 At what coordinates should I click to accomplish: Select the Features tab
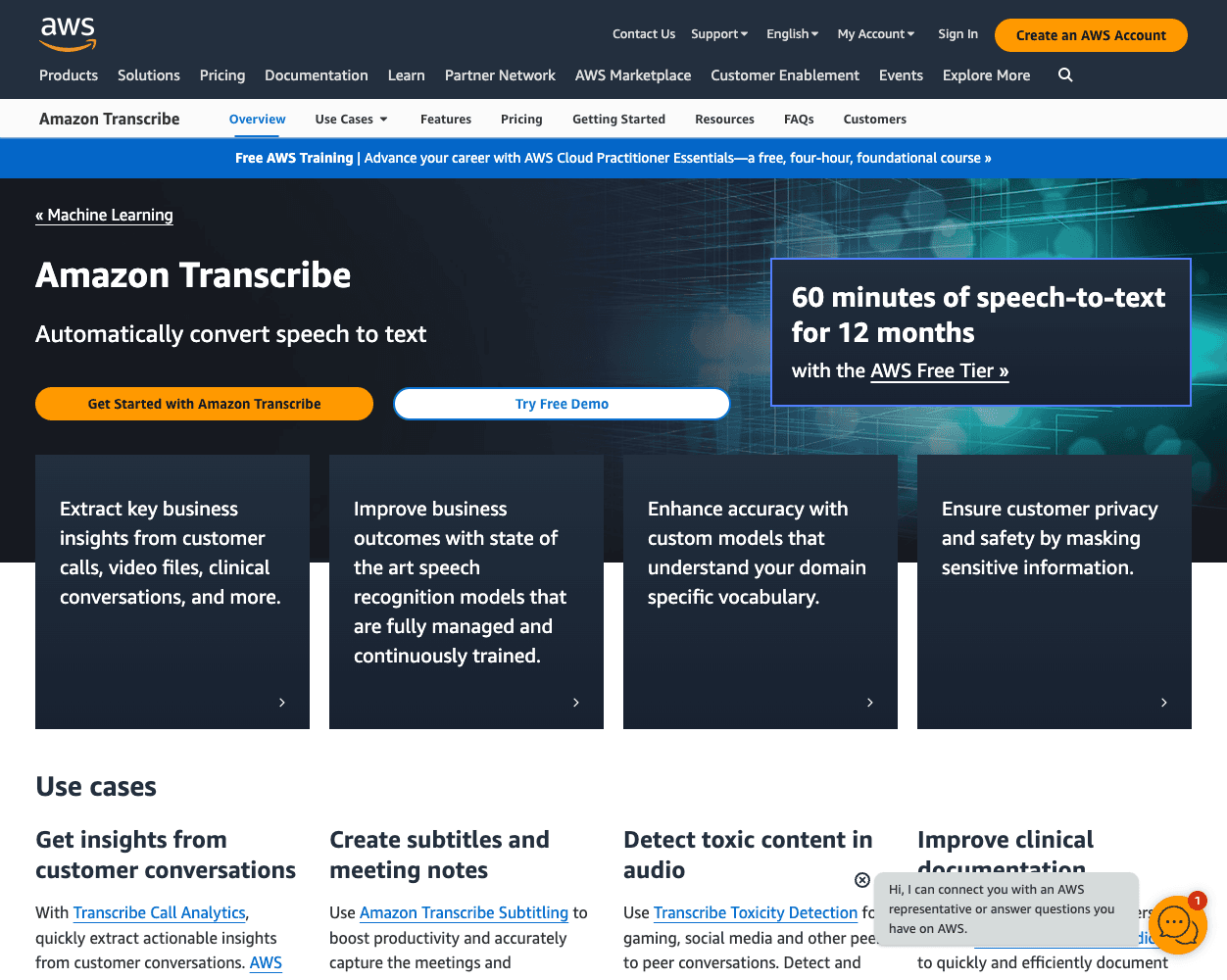pyautogui.click(x=446, y=120)
